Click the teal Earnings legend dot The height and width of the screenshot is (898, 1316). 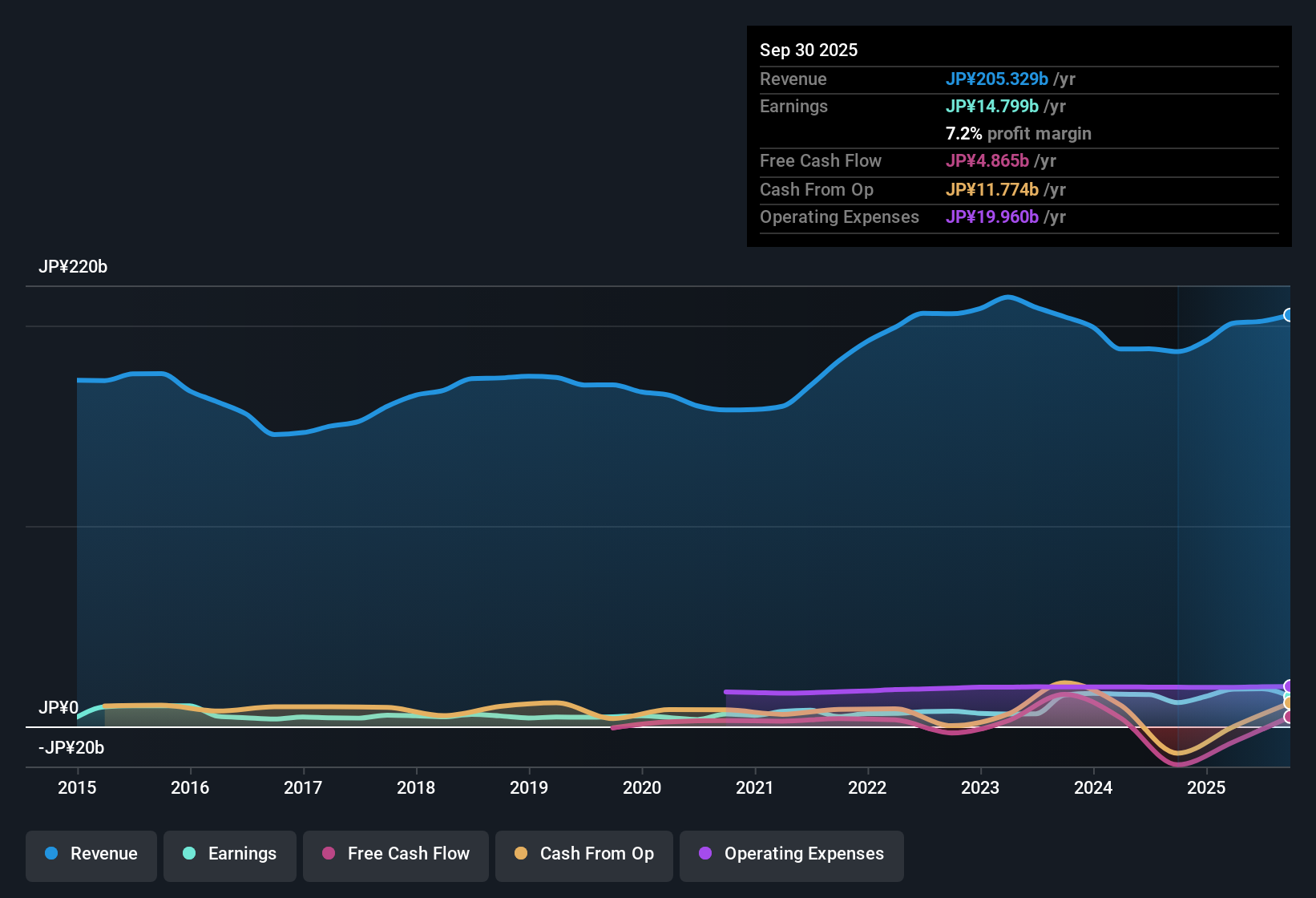click(189, 854)
